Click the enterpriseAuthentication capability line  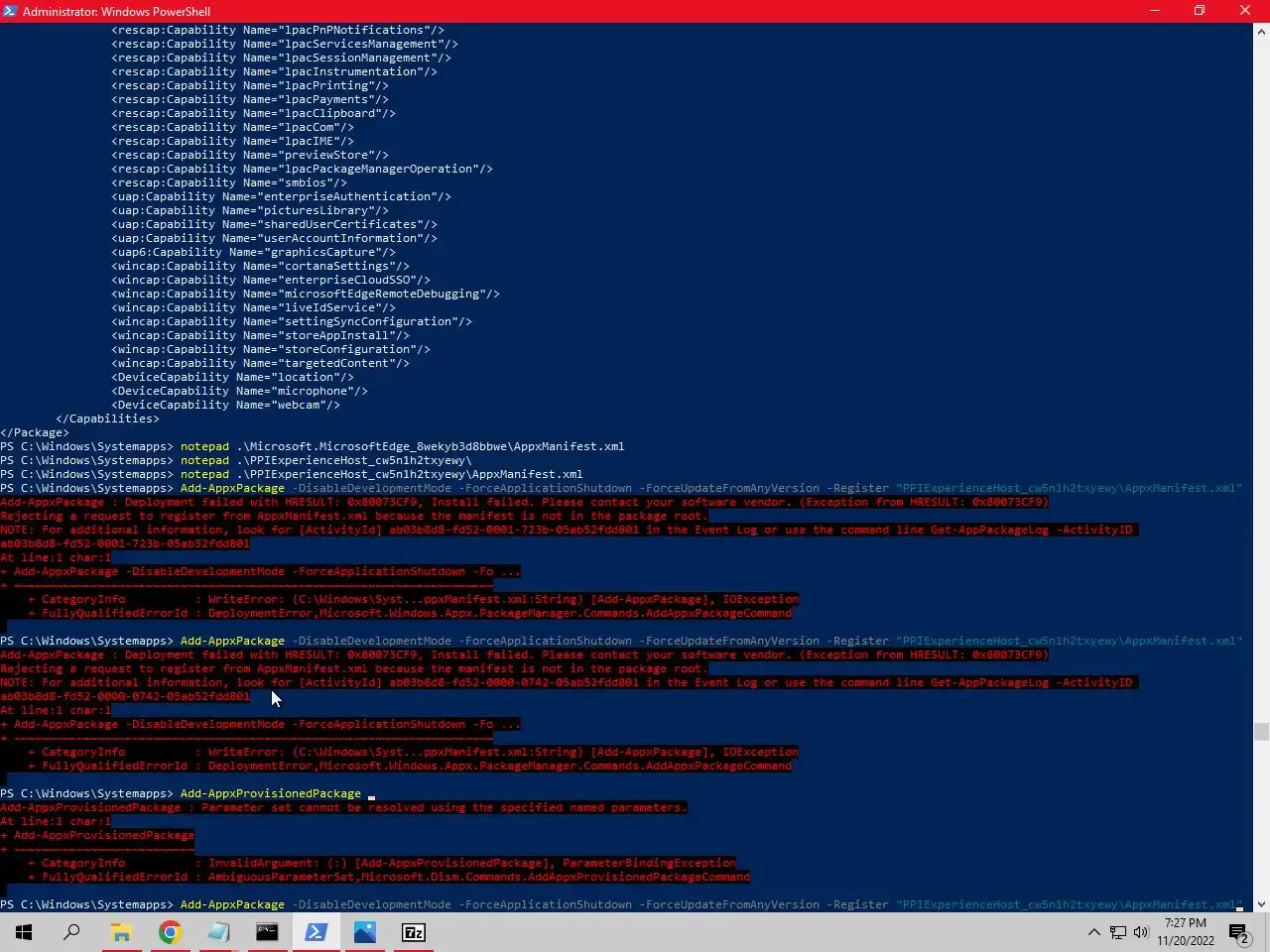(281, 196)
